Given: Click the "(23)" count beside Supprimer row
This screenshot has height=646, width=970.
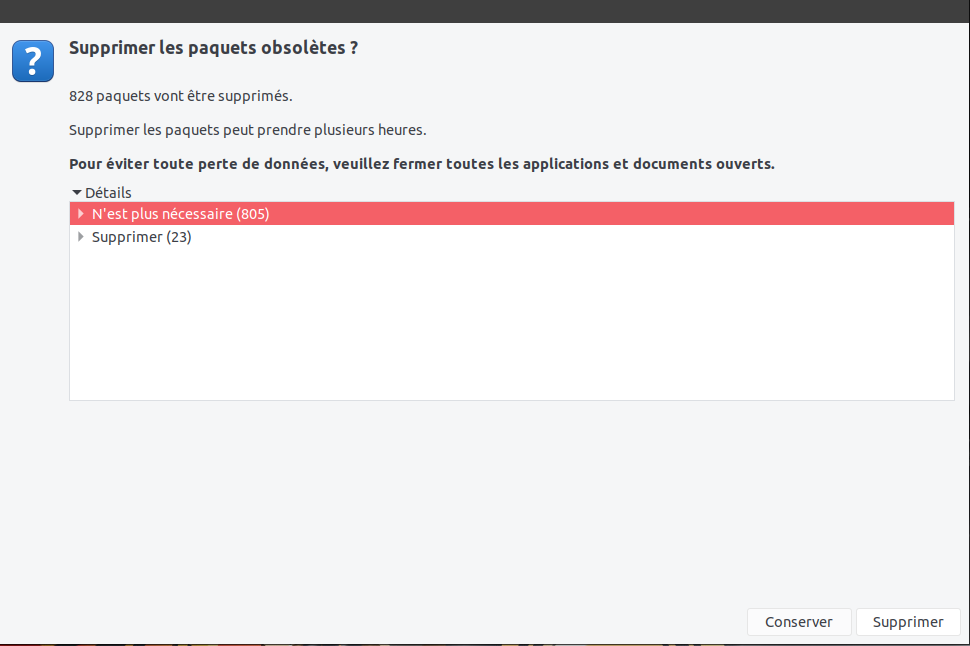Looking at the screenshot, I should [179, 238].
